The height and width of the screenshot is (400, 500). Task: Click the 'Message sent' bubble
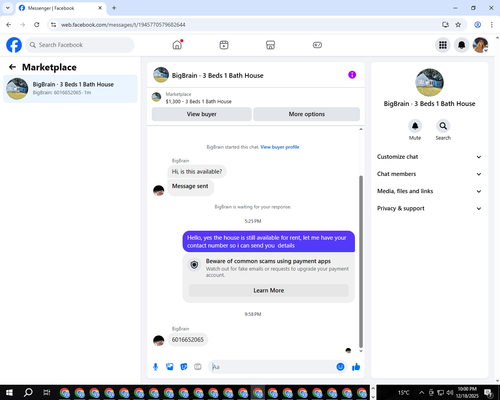(190, 186)
